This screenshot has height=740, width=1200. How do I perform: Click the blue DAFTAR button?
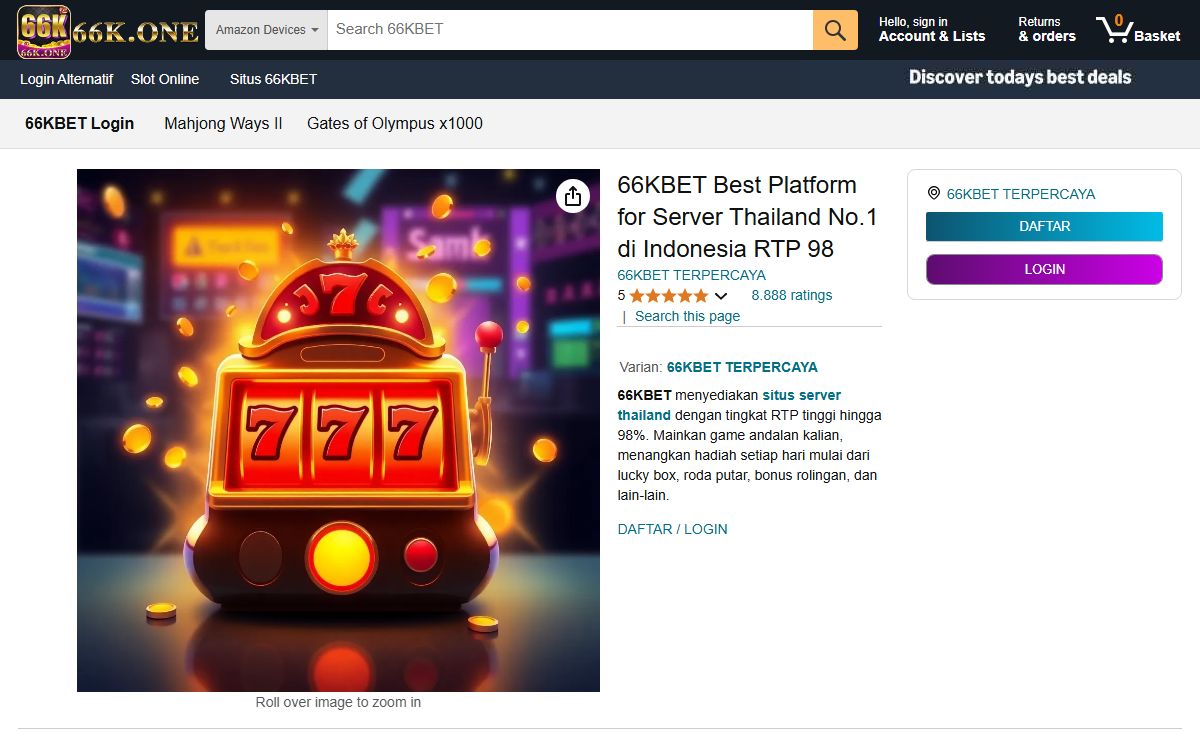click(1044, 227)
